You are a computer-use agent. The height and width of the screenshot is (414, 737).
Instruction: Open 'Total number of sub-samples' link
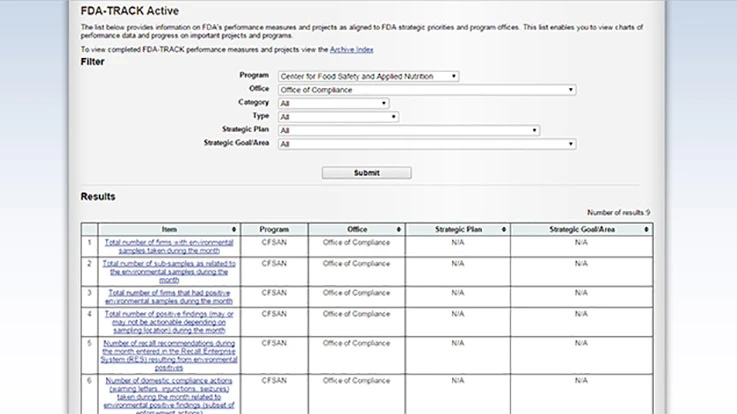(x=168, y=272)
